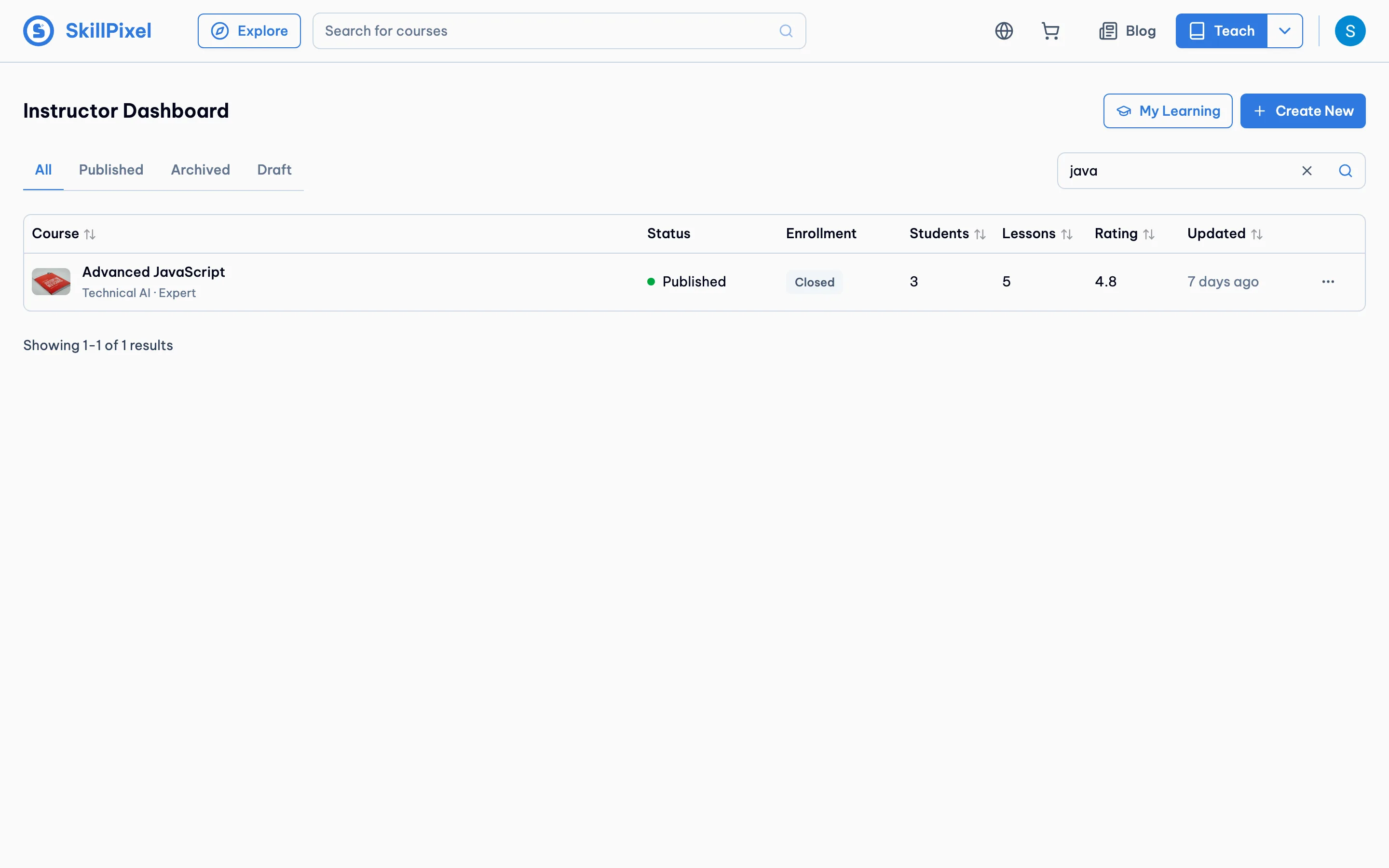The image size is (1389, 868).
Task: Clear the java search with the X icon
Action: (1307, 171)
